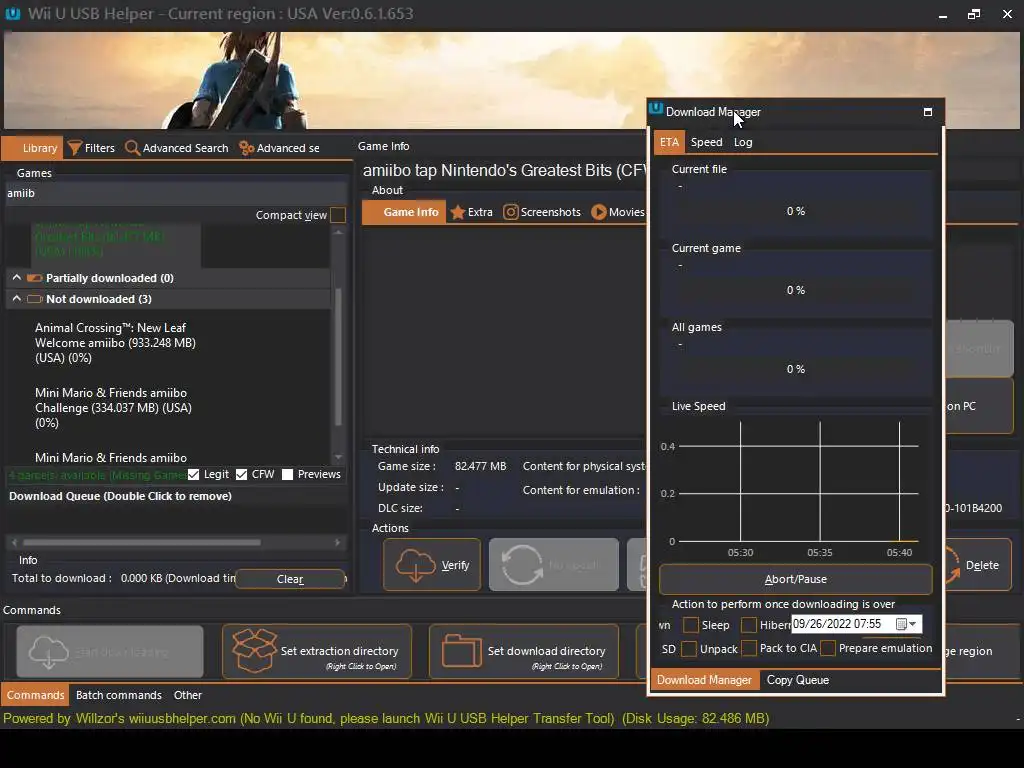Select the bottom Commands tab

coord(35,695)
